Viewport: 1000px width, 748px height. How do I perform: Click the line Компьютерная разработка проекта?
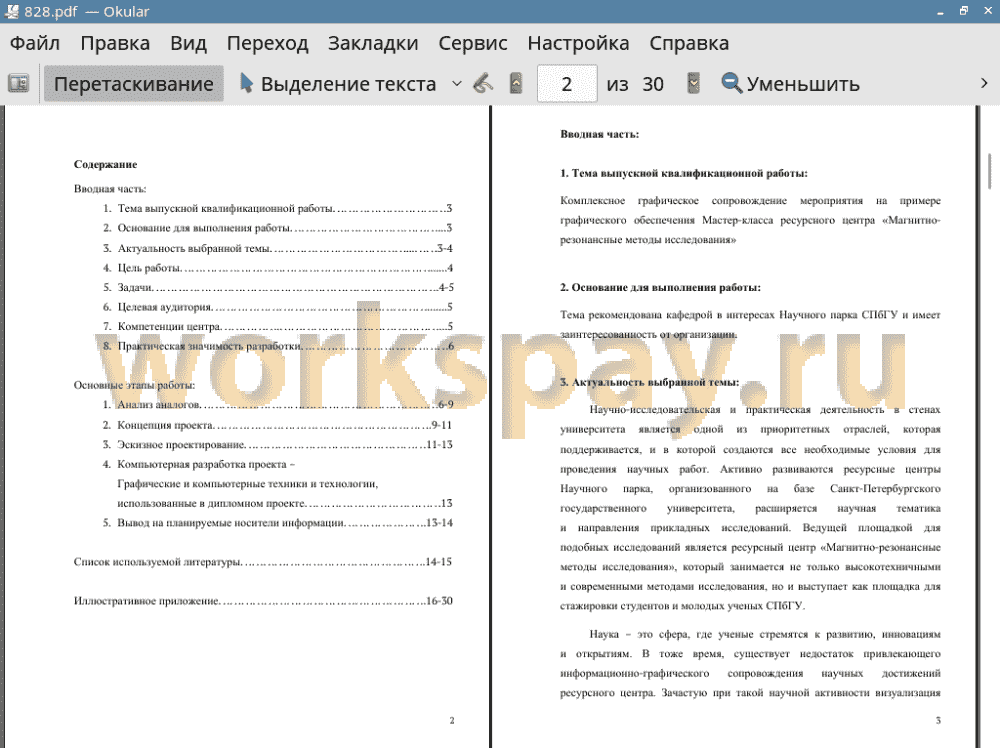pyautogui.click(x=199, y=464)
